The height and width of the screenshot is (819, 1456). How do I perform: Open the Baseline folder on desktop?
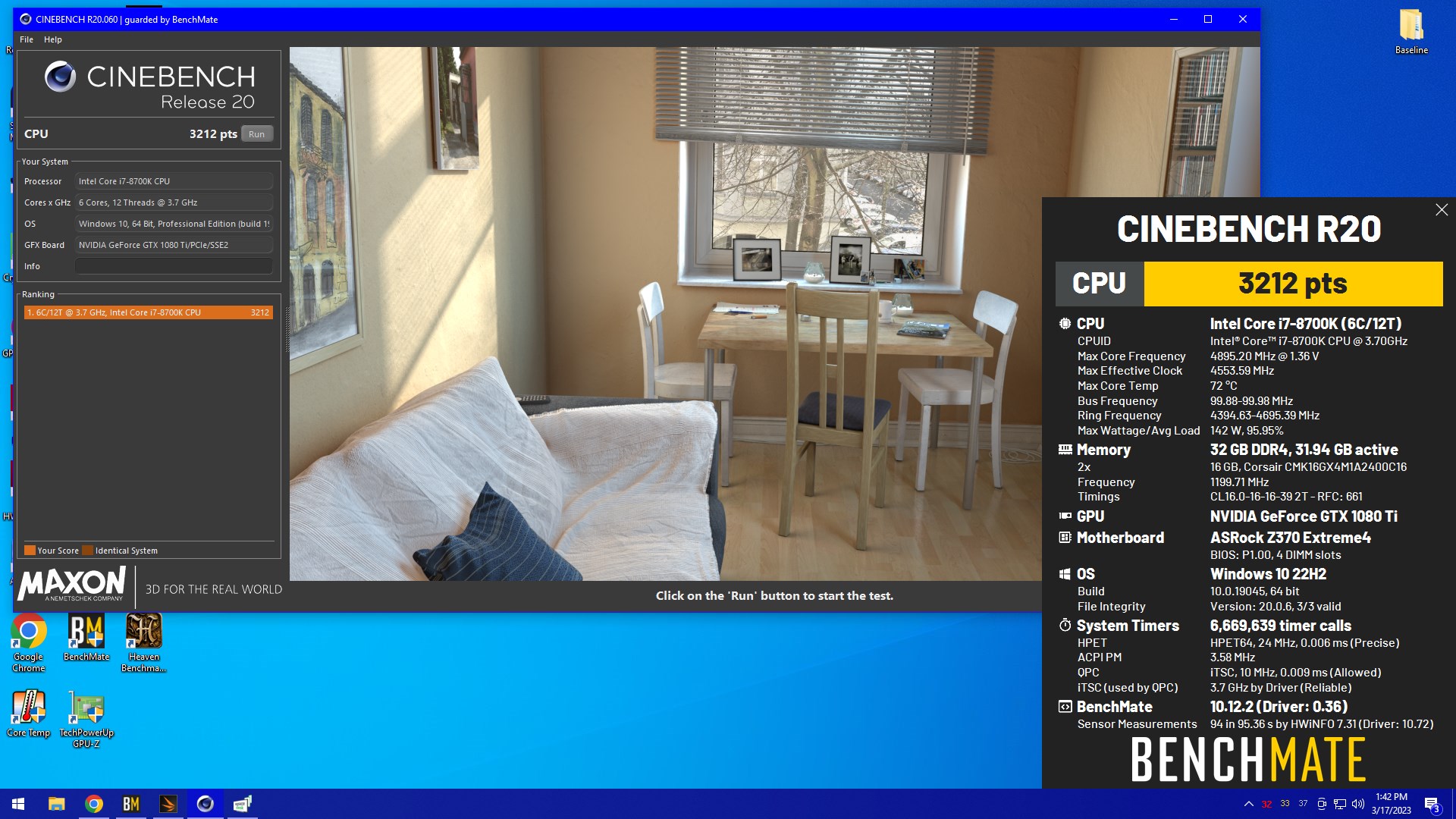(1411, 32)
